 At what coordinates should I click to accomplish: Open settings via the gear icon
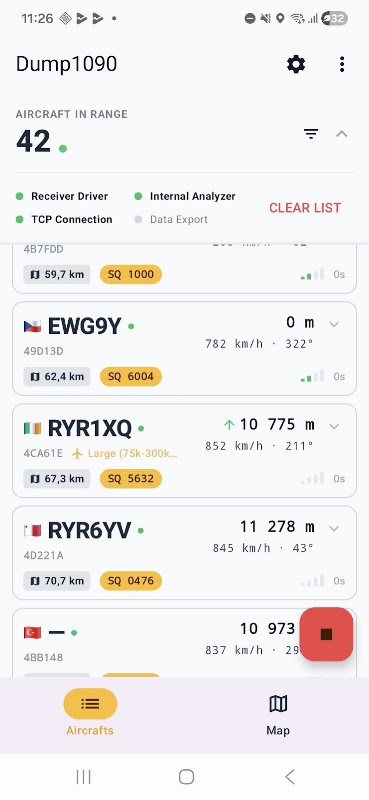(x=296, y=64)
